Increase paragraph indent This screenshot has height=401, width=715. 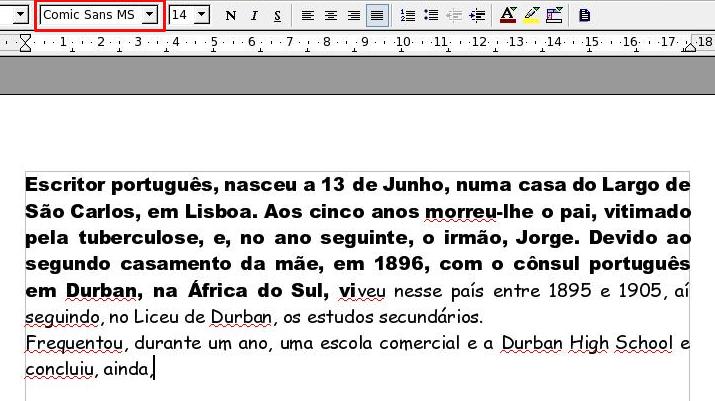coord(477,16)
